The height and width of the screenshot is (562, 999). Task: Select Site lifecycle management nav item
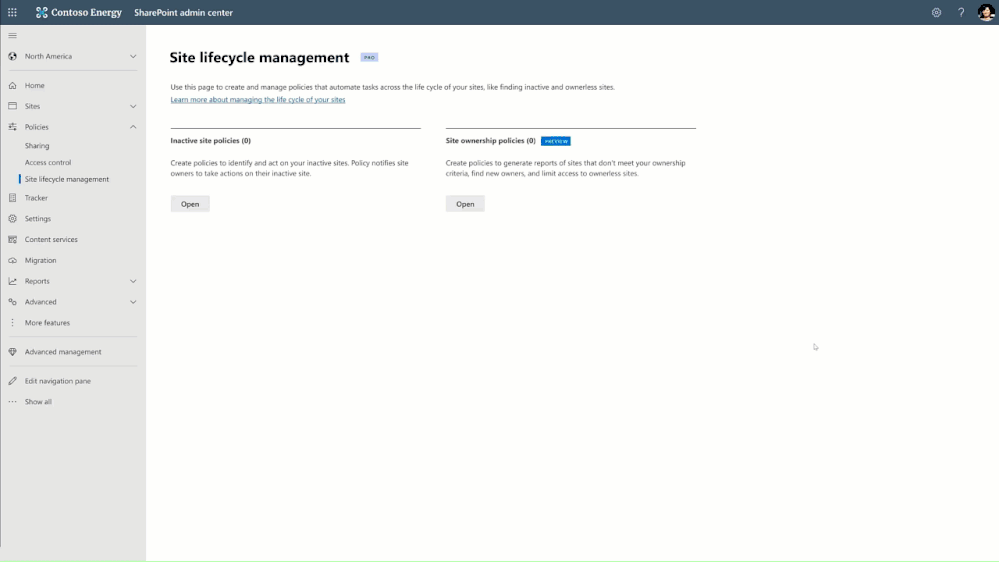click(67, 179)
